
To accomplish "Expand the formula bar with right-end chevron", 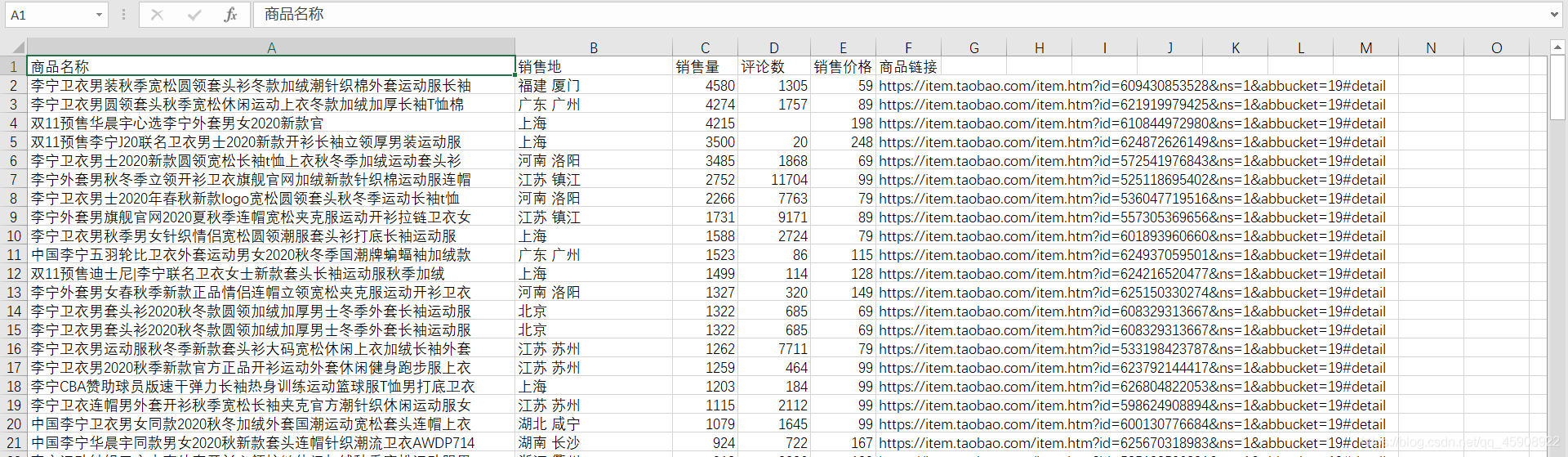I will [1553, 14].
